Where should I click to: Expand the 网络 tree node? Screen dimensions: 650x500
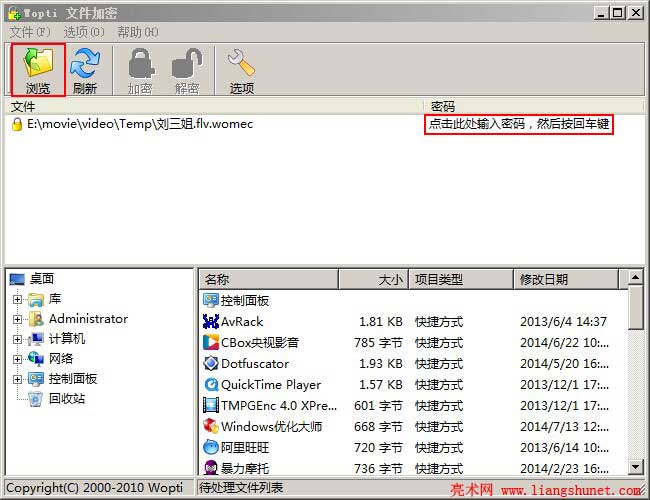point(17,359)
